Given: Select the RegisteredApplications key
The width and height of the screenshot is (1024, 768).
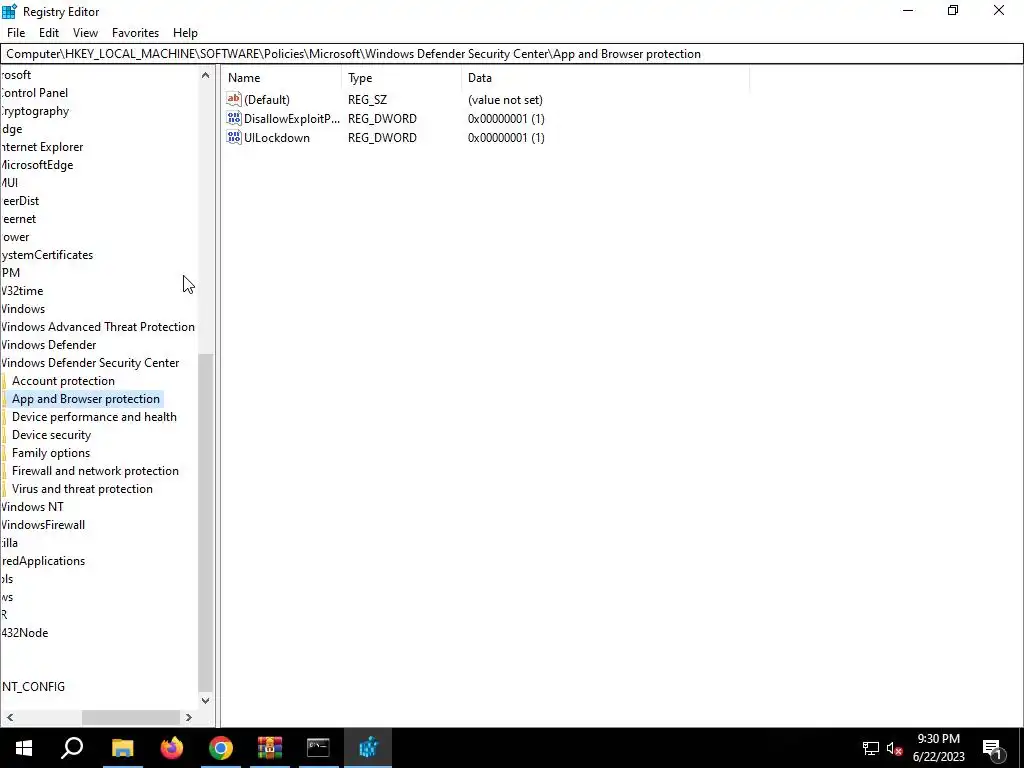Looking at the screenshot, I should 43,561.
